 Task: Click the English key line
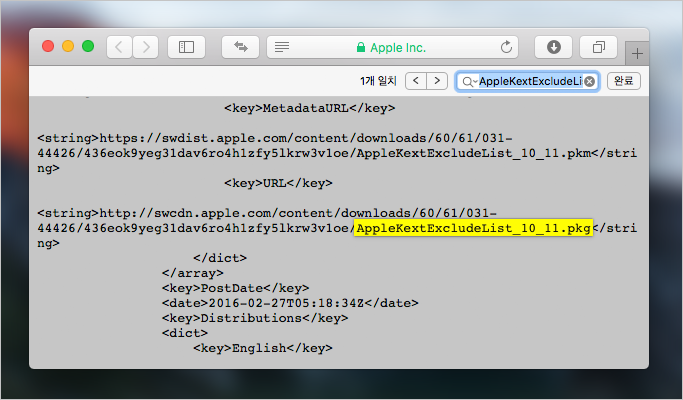[263, 348]
